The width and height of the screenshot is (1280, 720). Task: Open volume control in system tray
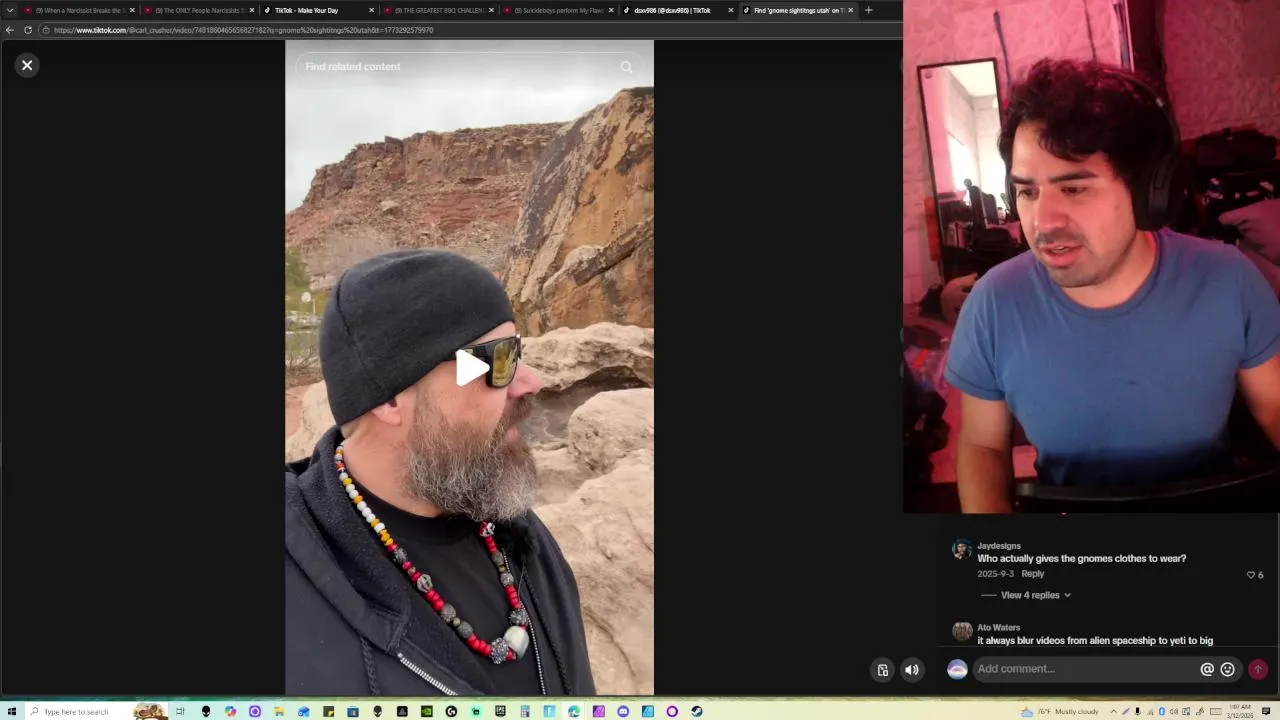point(1174,711)
